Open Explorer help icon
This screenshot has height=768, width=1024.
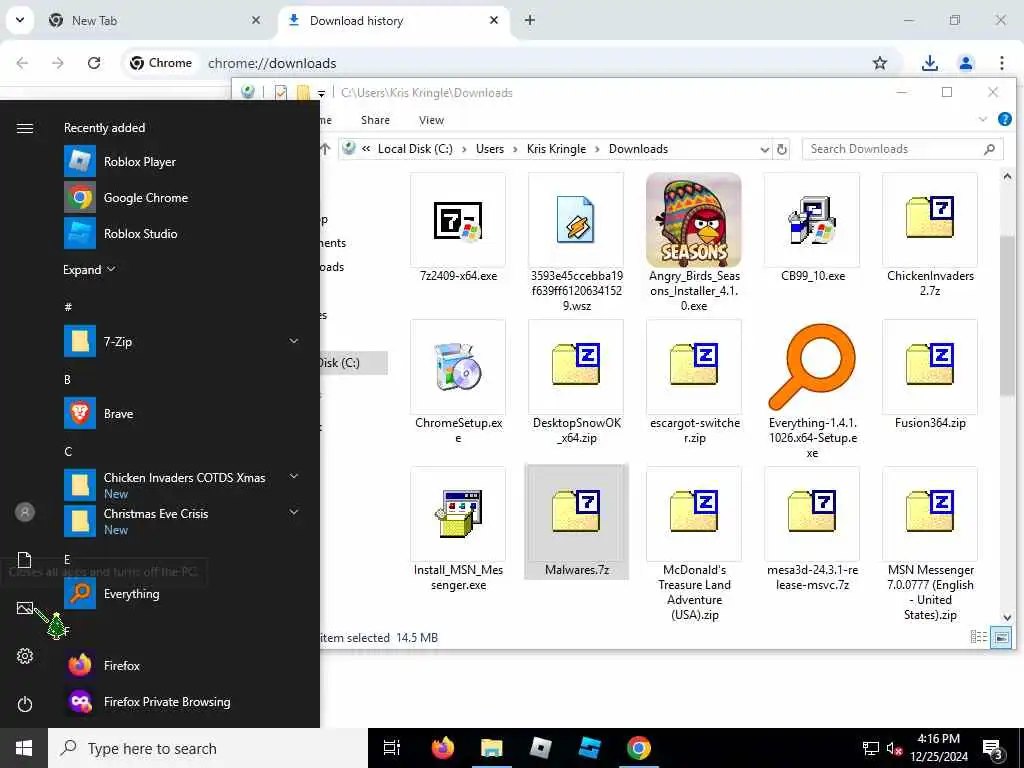(1004, 119)
